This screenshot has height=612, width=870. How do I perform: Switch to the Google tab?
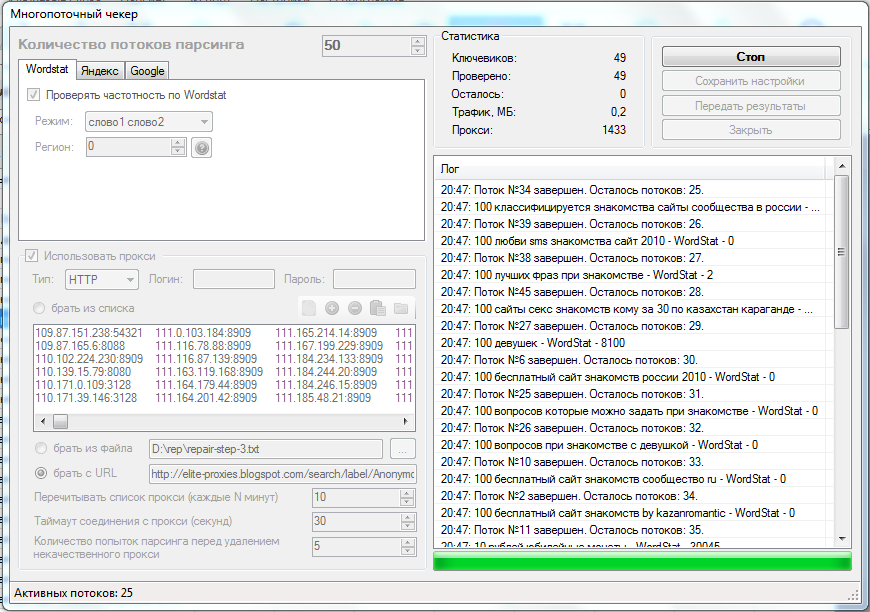tap(147, 70)
